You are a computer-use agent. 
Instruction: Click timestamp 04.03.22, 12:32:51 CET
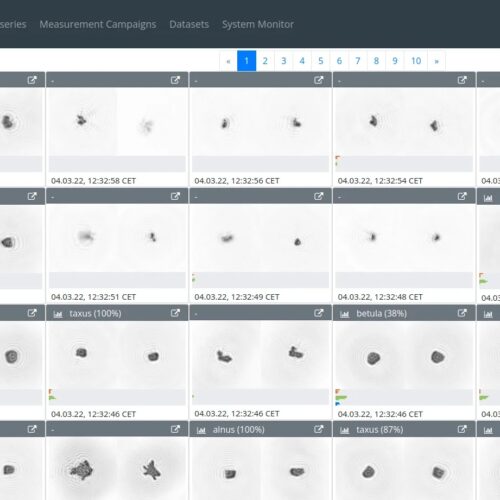93,297
